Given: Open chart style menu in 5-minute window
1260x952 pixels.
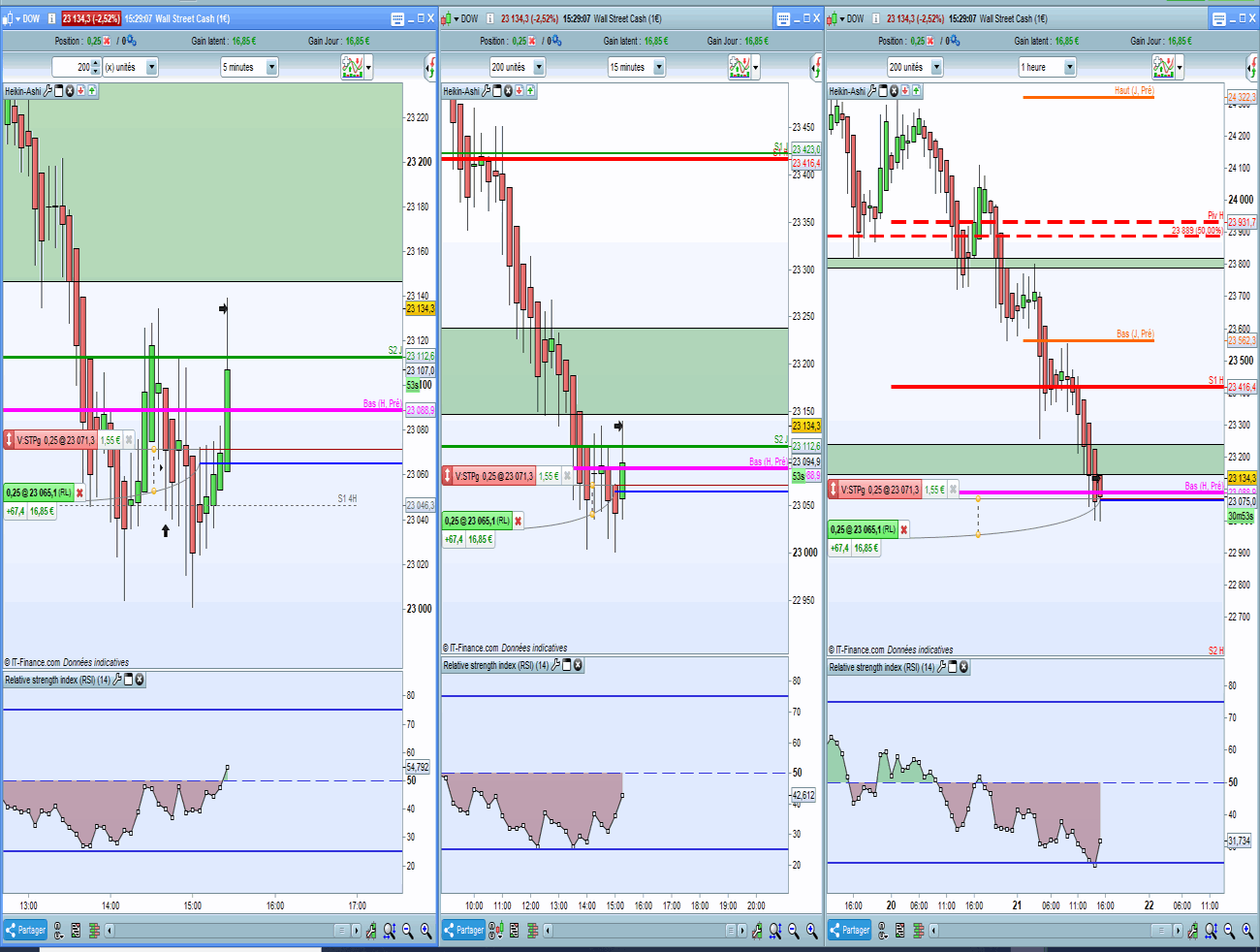Looking at the screenshot, I should coord(12,18).
